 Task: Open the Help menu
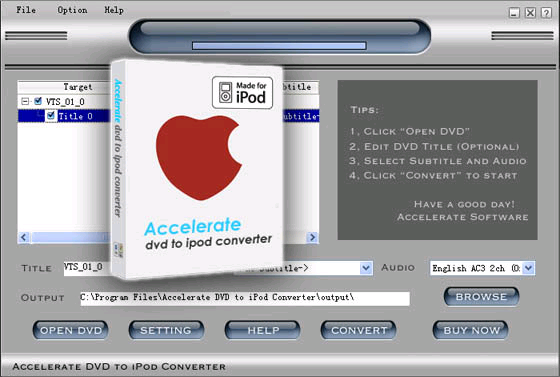(x=114, y=10)
